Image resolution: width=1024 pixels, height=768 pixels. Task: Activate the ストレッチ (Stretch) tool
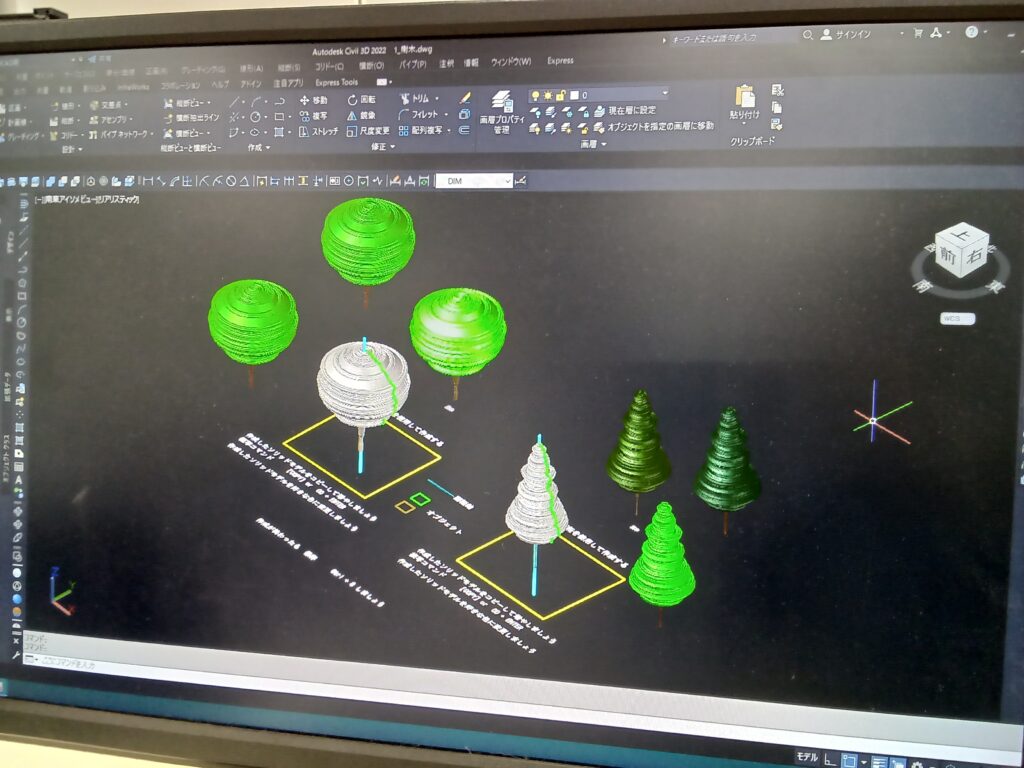tap(318, 131)
